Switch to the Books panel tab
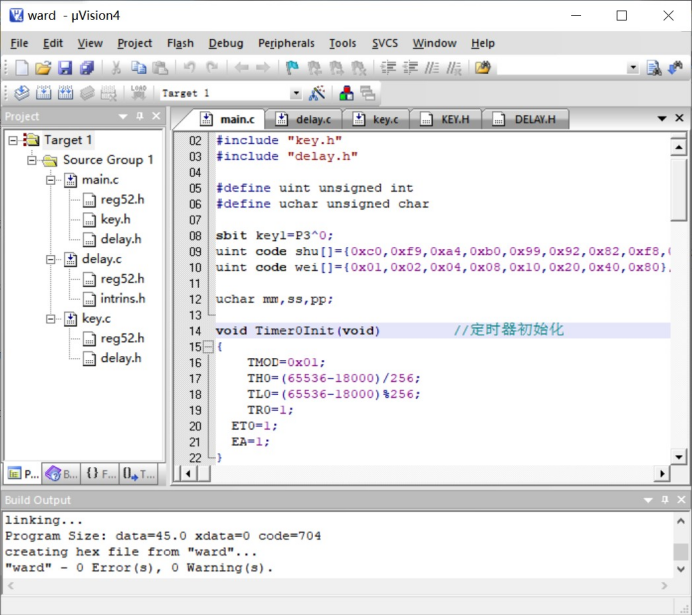The height and width of the screenshot is (615, 692). click(x=61, y=474)
